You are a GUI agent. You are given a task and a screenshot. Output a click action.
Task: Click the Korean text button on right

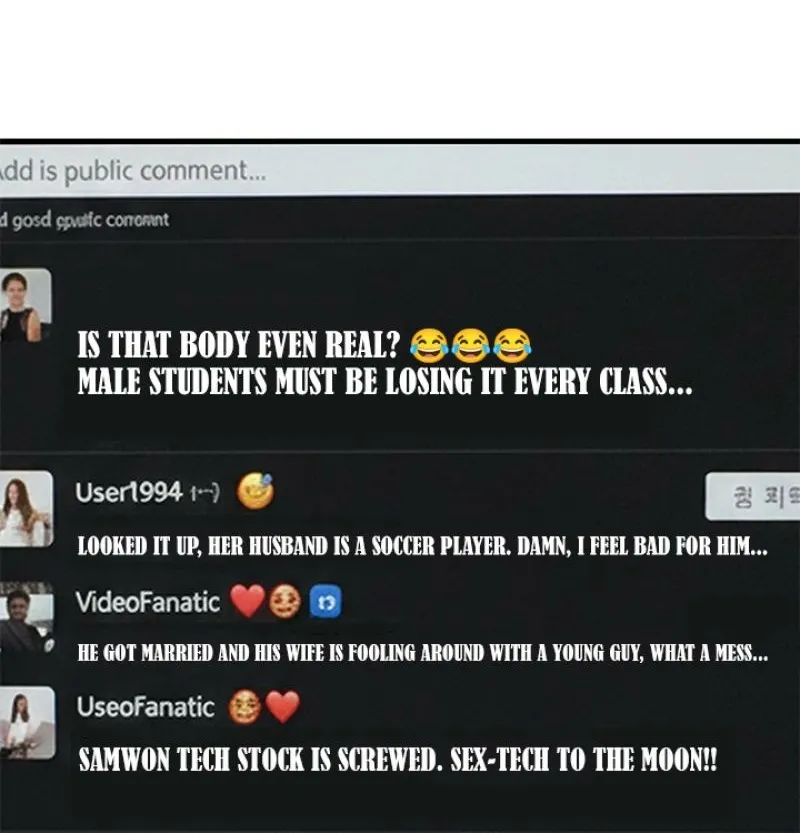753,496
